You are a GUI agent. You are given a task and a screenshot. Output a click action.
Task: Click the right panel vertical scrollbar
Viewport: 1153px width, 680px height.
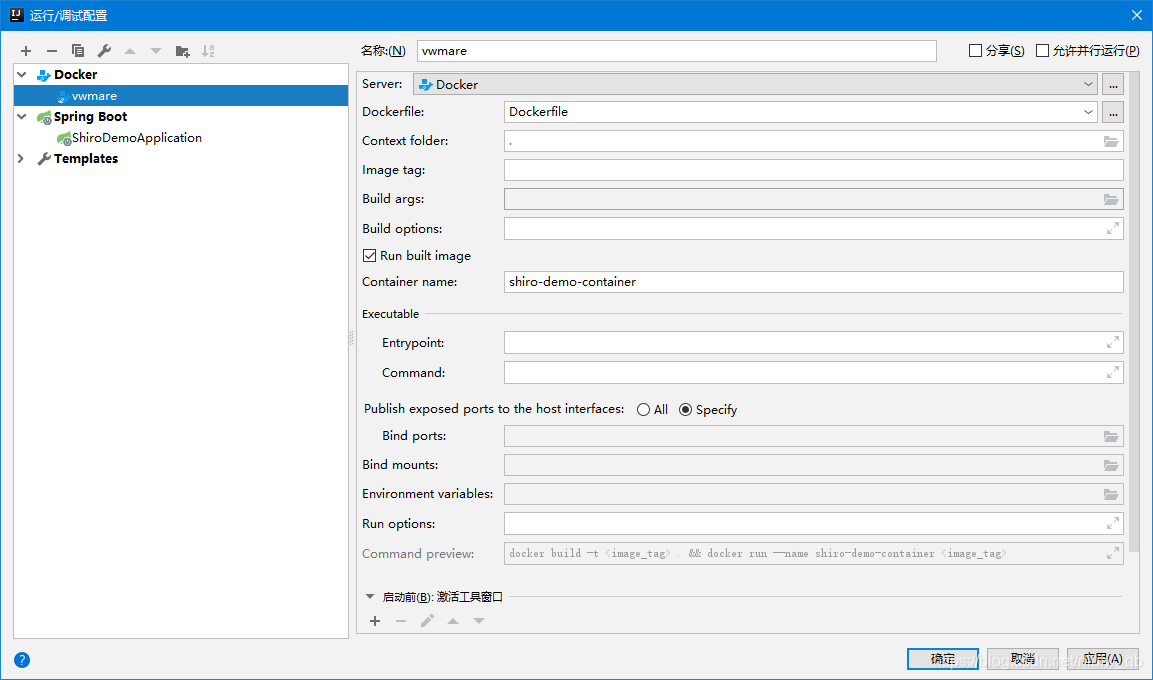coord(1134,312)
